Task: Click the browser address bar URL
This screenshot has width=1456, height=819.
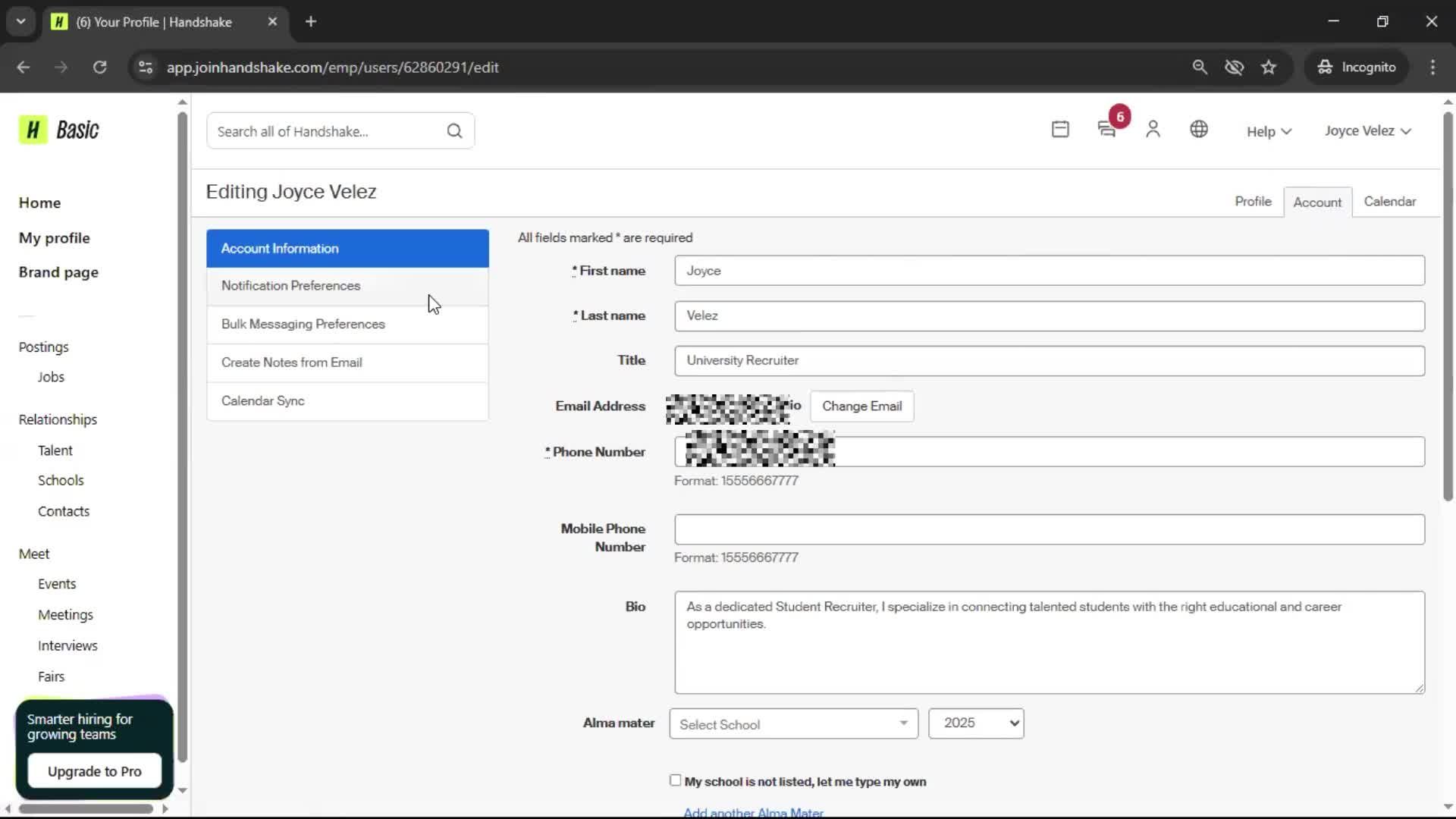Action: pos(332,67)
